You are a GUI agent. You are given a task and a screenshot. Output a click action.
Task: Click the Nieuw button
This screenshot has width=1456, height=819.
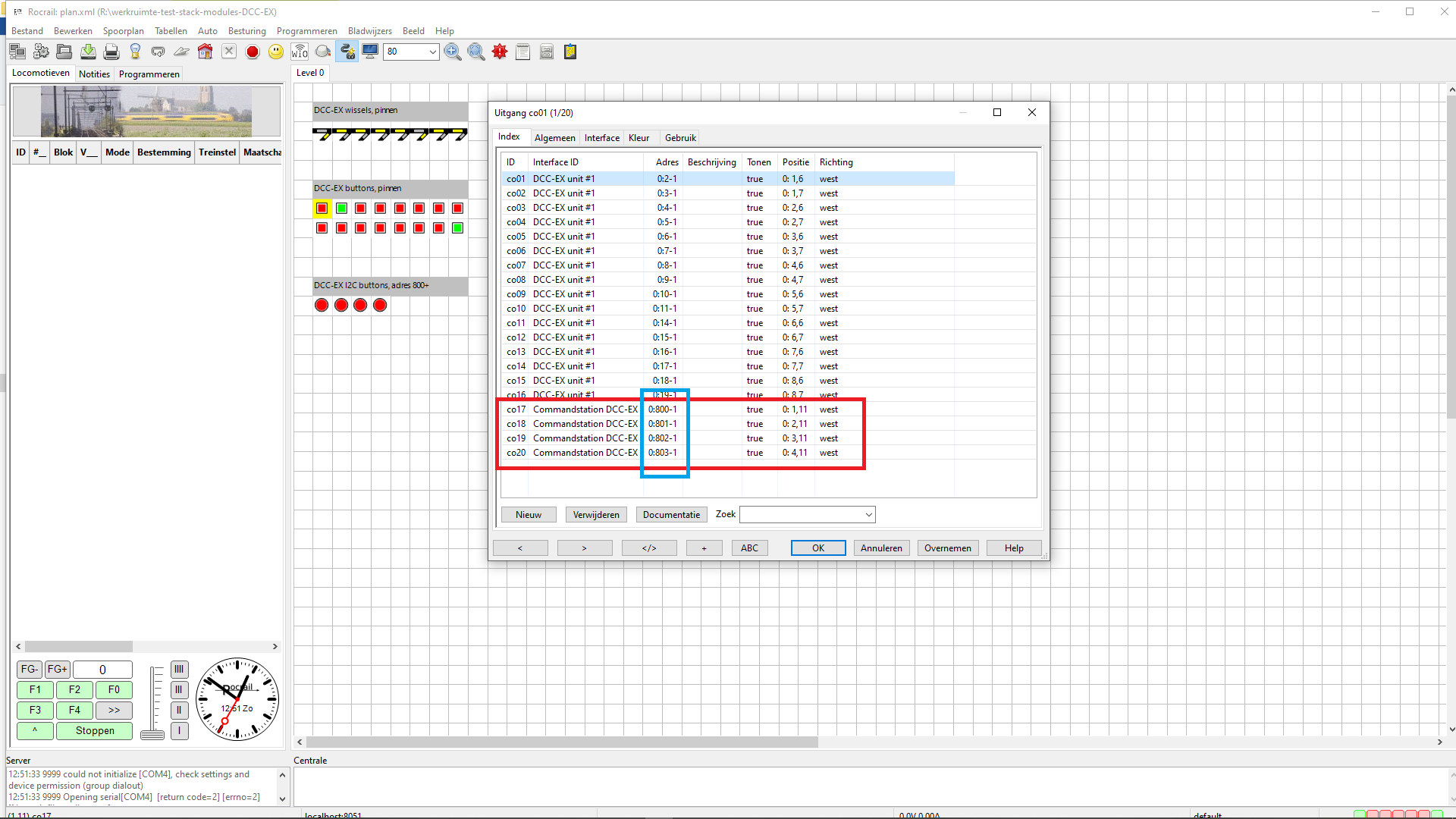click(528, 515)
